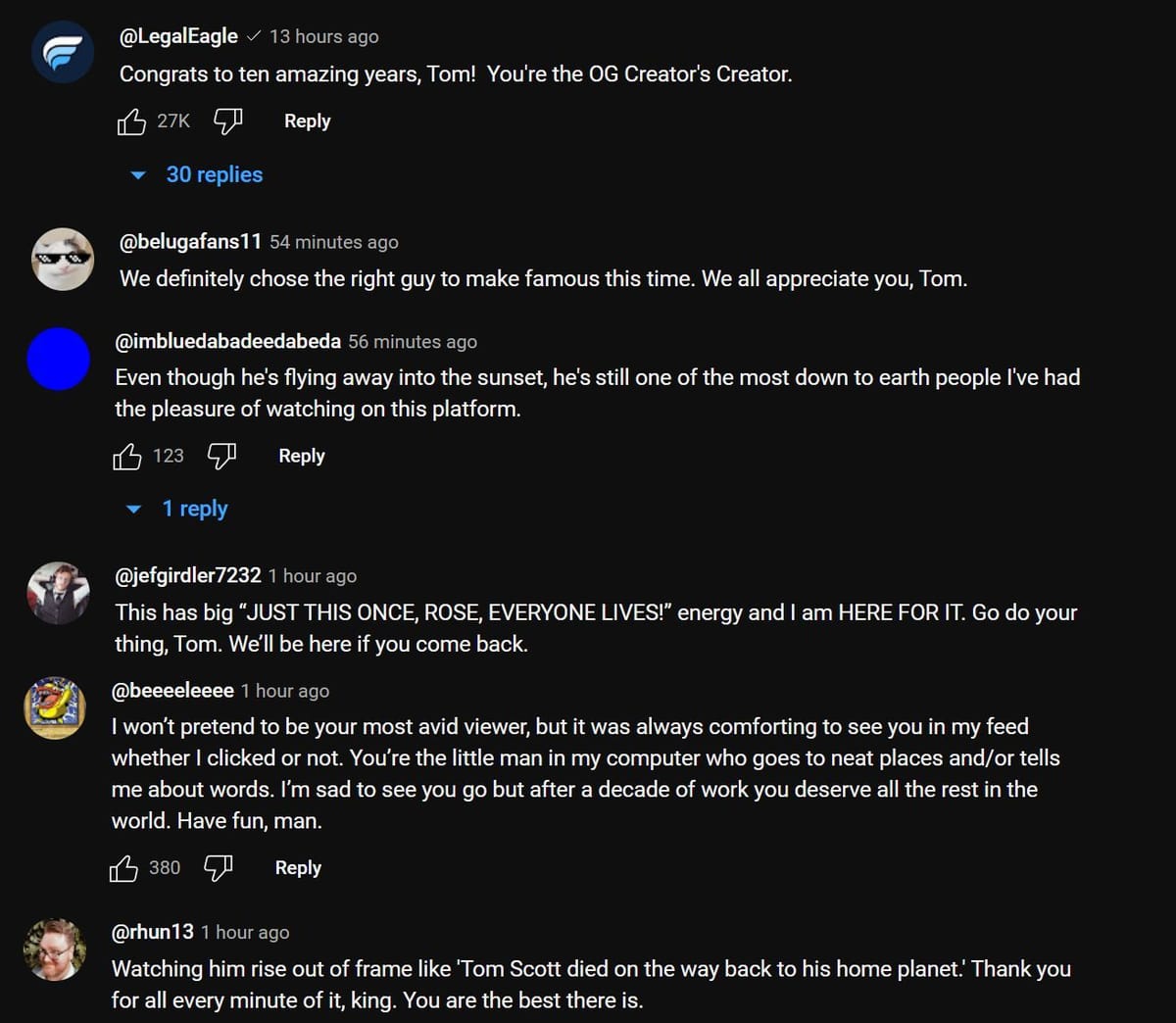Dislike imbluedabadeedabeda's comment
Viewport: 1176px width, 1023px height.
[x=220, y=456]
